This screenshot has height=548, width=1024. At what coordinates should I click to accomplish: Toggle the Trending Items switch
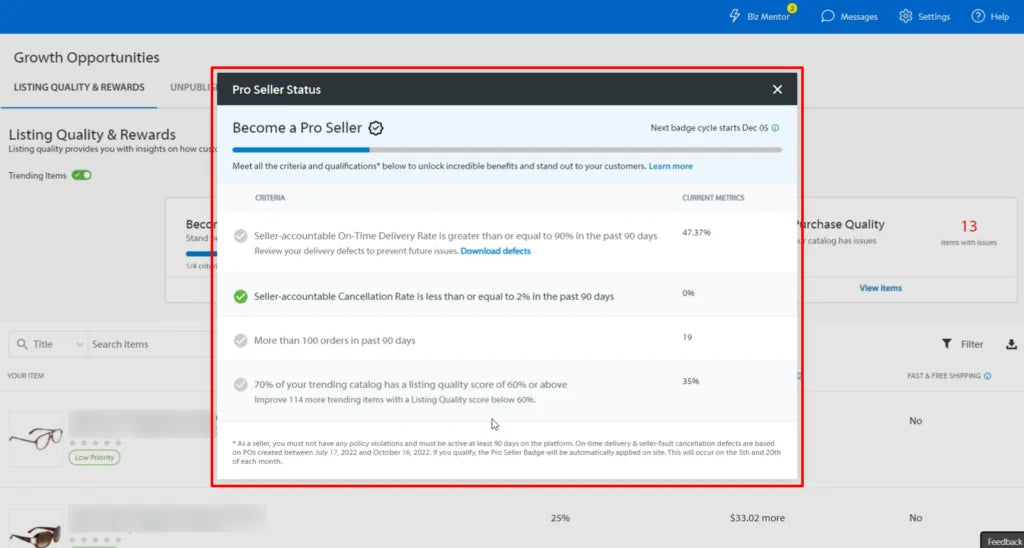coord(82,175)
